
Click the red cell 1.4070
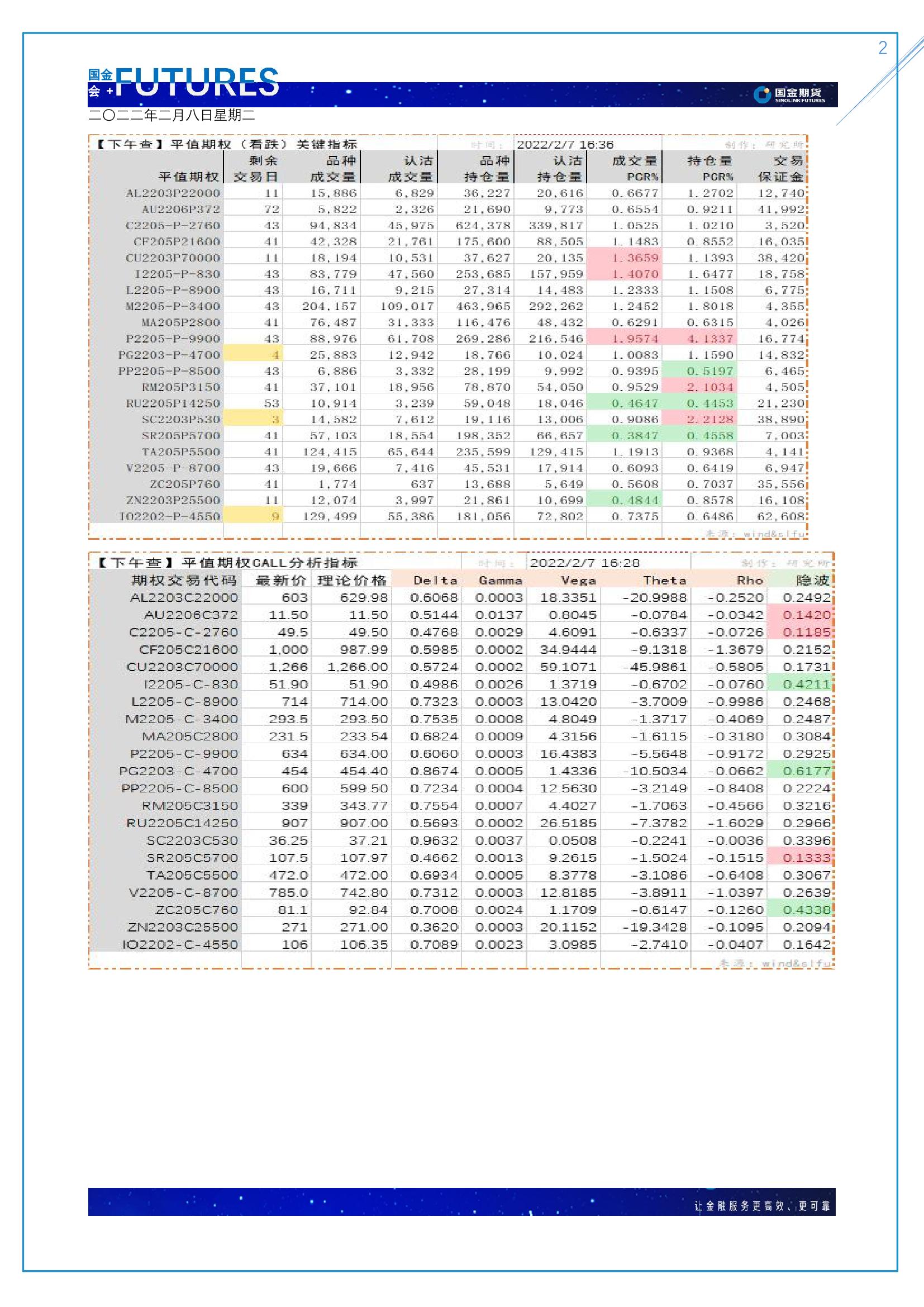[624, 274]
